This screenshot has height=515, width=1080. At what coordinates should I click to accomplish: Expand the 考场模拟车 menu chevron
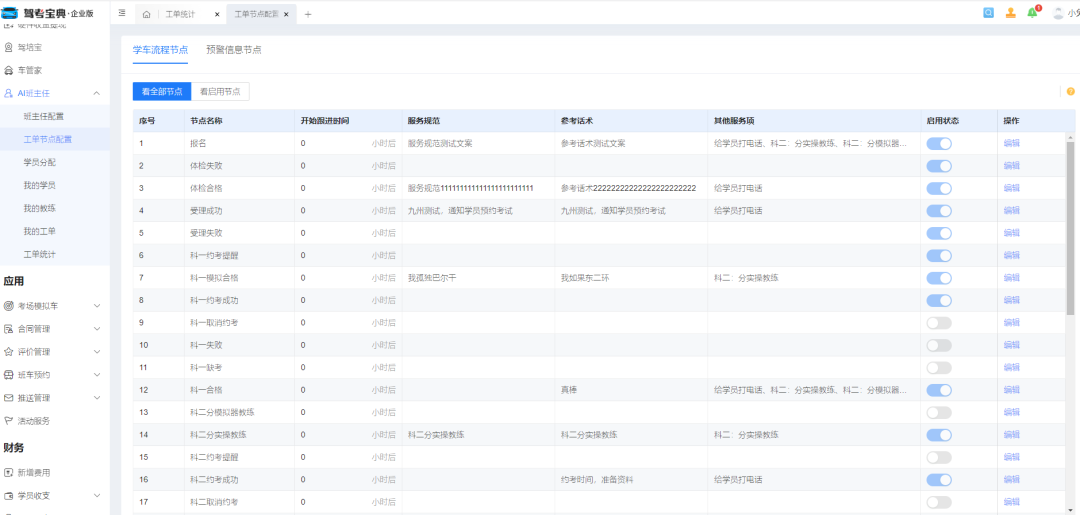[96, 306]
